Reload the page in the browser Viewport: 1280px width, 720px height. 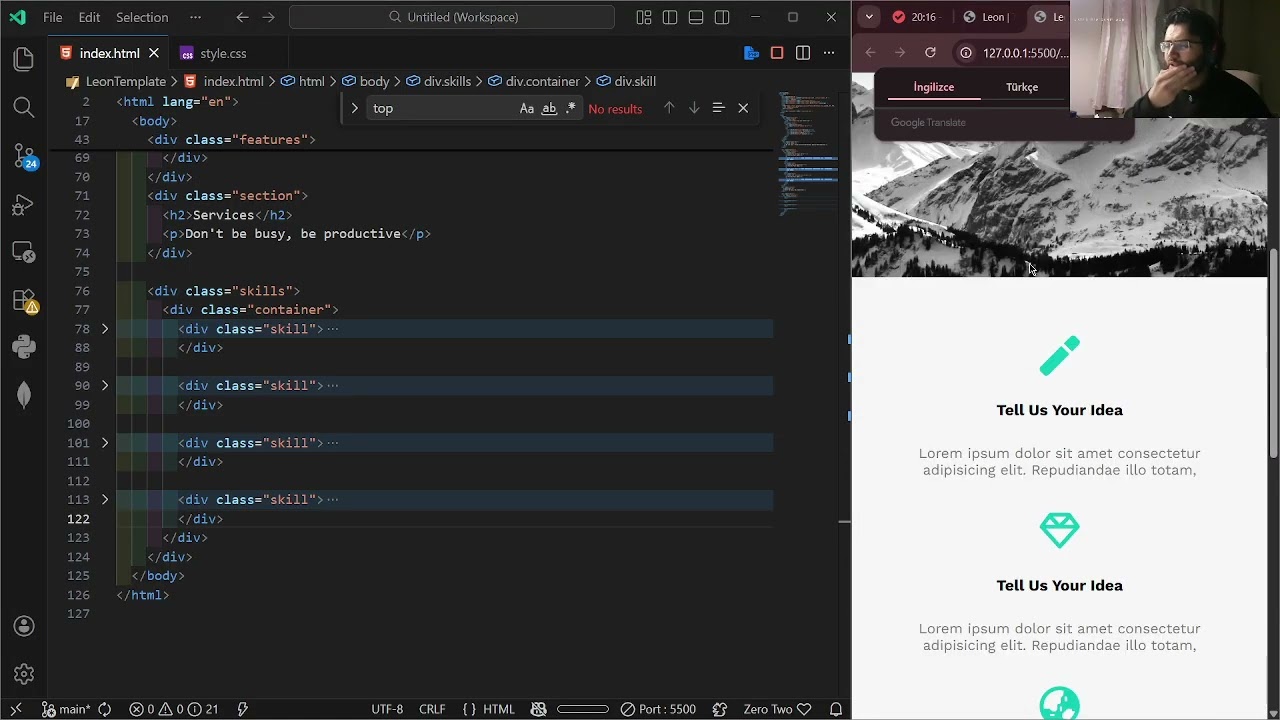point(930,53)
